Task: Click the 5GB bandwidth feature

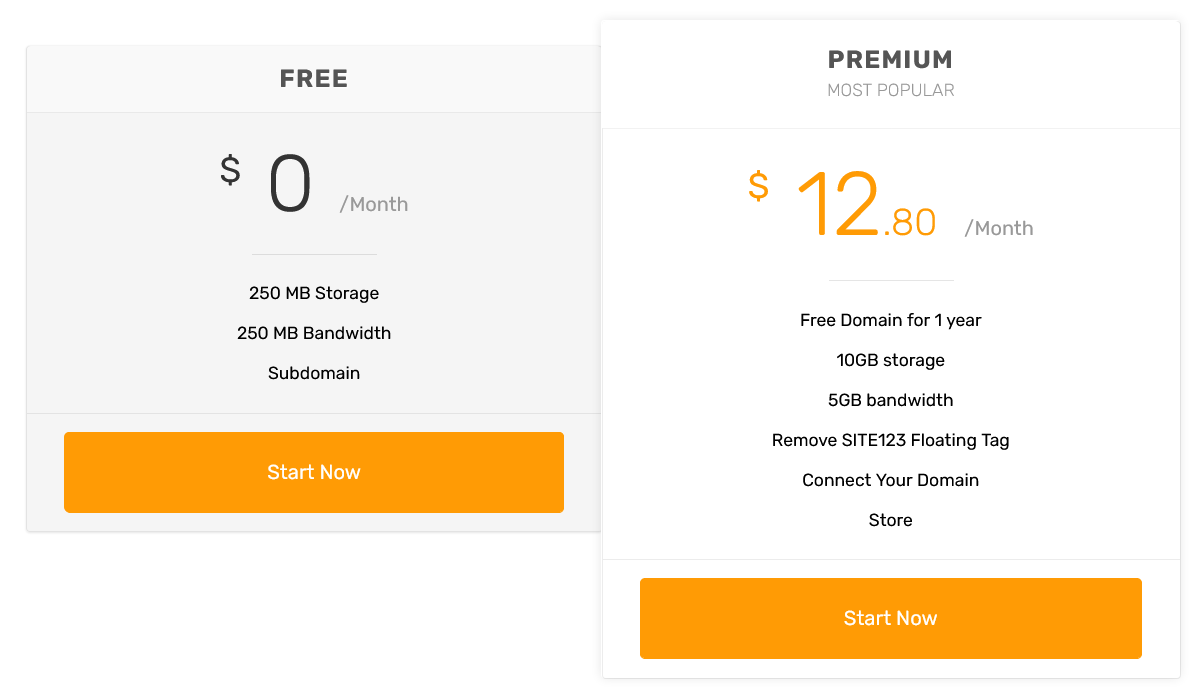Action: pyautogui.click(x=890, y=400)
